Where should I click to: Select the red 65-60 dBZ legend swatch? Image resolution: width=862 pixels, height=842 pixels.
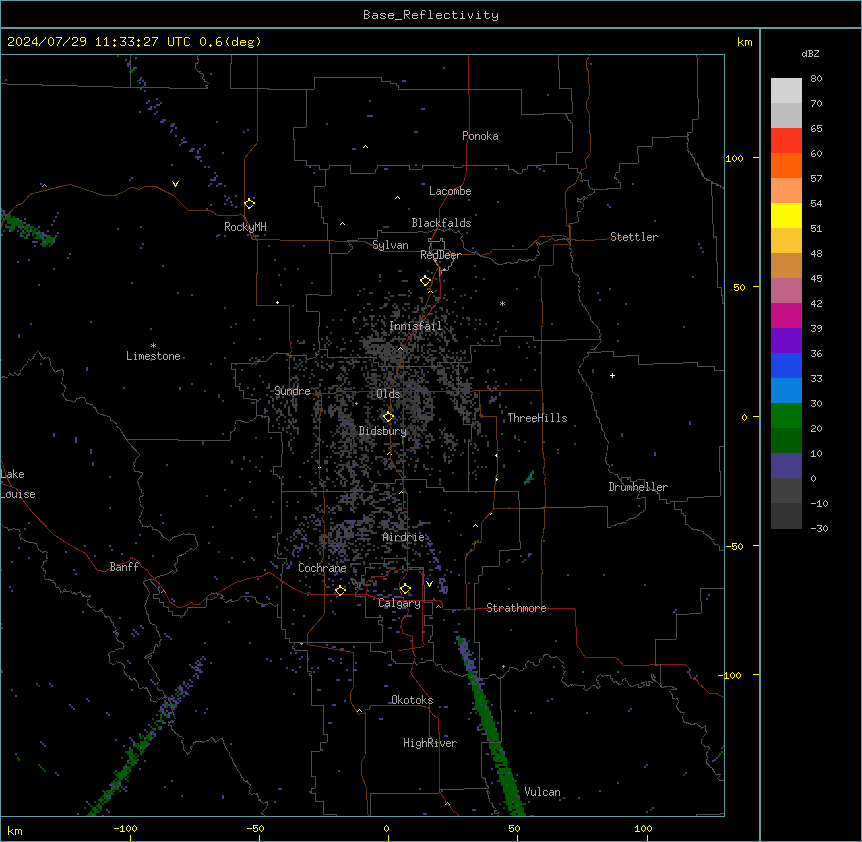pos(786,140)
